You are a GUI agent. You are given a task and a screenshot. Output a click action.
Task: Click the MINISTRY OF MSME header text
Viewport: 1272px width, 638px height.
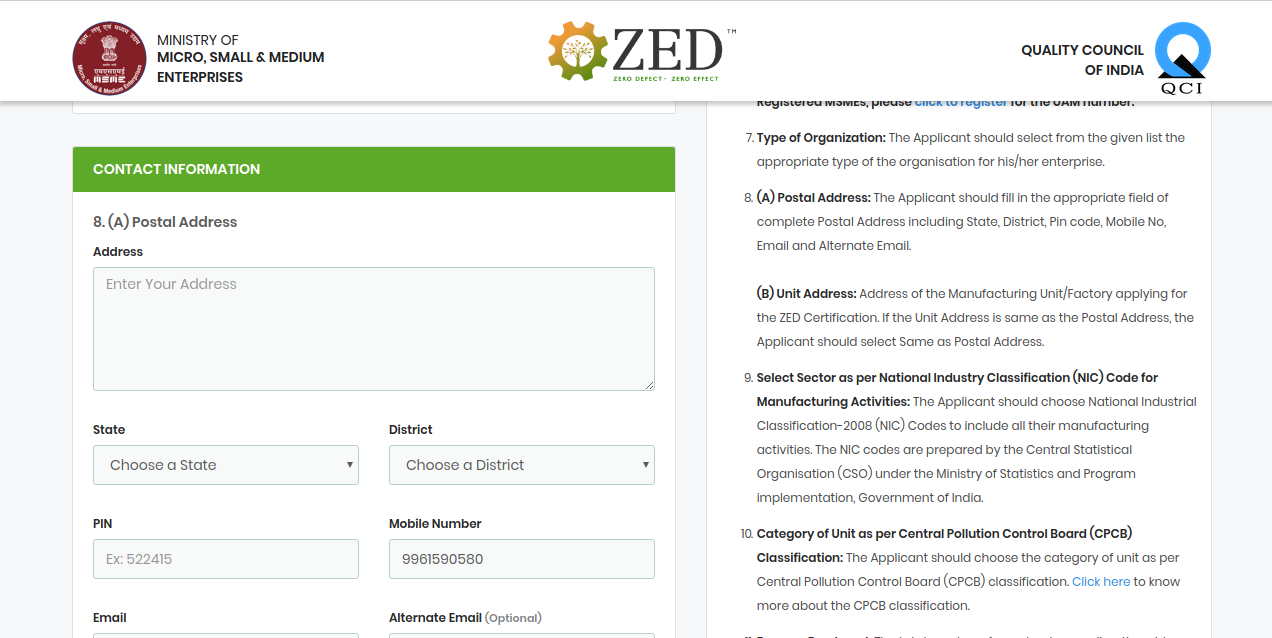tap(240, 57)
